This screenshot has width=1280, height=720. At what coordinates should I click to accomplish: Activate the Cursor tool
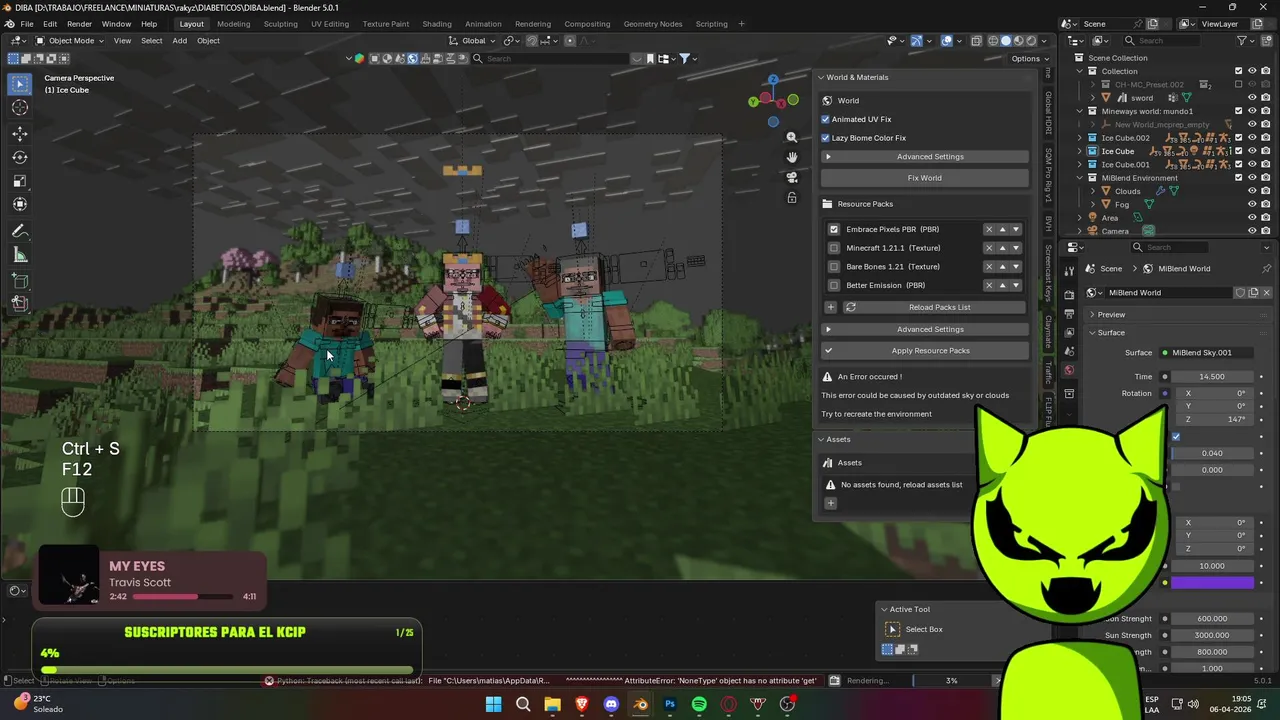[x=20, y=108]
